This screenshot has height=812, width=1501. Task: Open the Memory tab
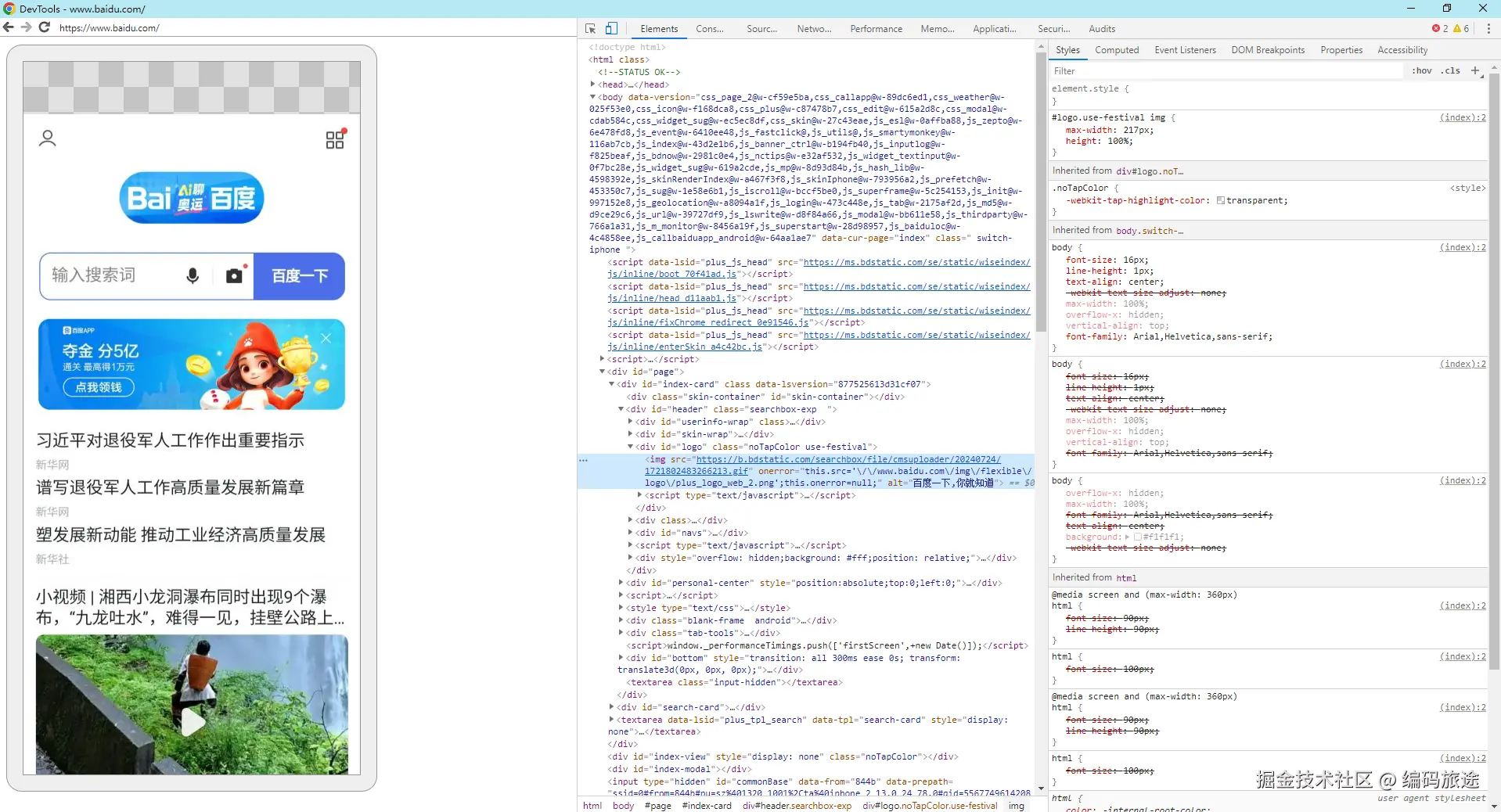938,29
